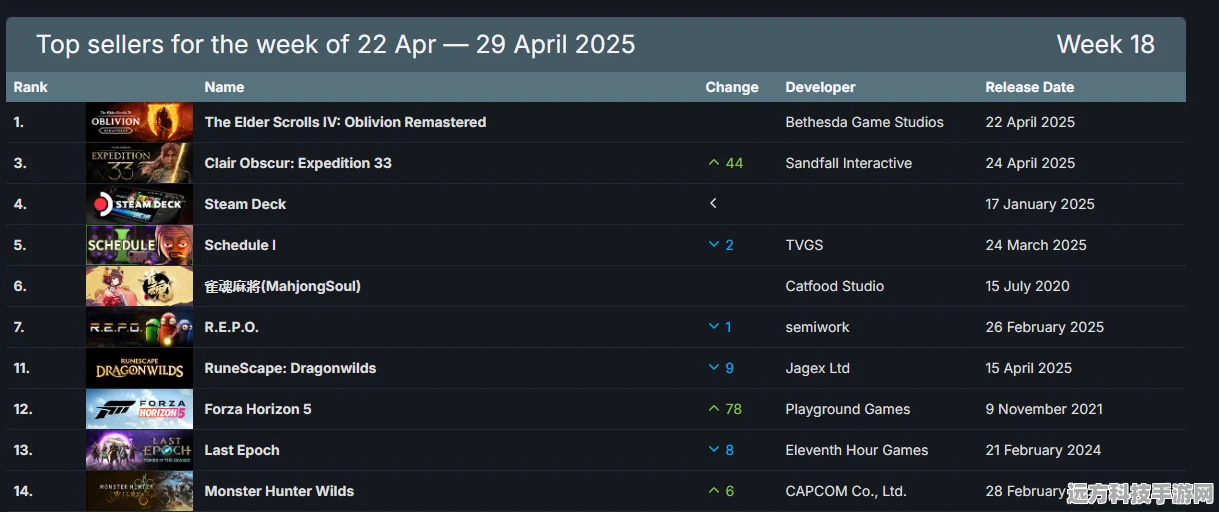Screen dimensions: 1219x512
Task: Open Clair Obscur: Expedition 33 name link
Action: (x=298, y=163)
